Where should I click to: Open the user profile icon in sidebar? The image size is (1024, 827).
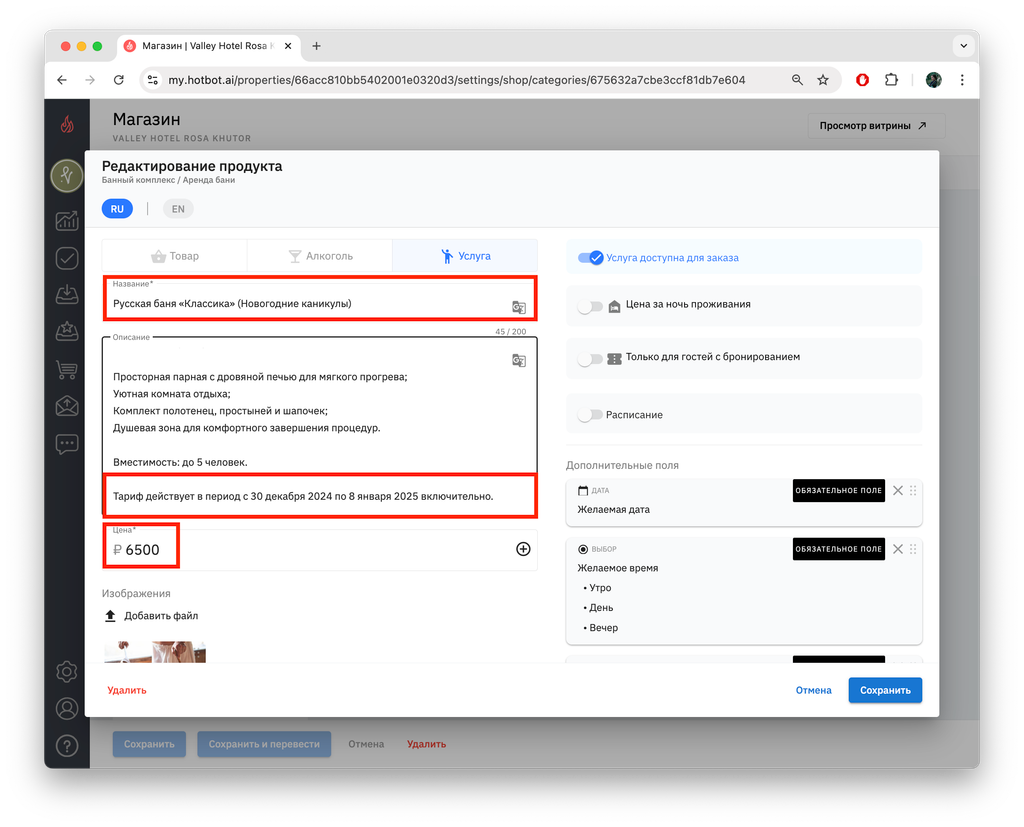pos(67,709)
